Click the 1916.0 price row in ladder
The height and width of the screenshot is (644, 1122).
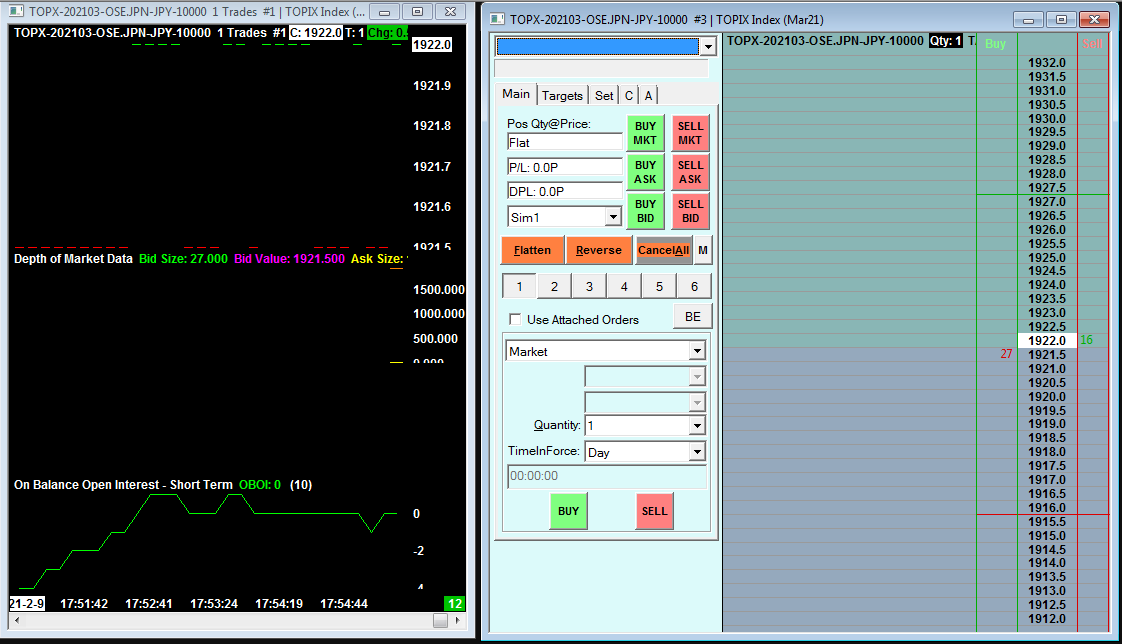(1047, 508)
